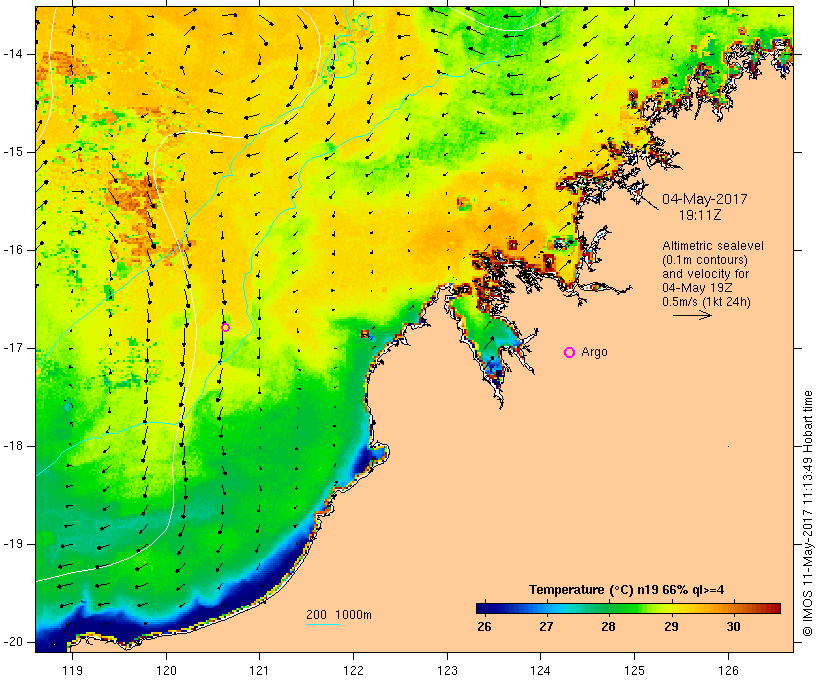Click the cyan 200m isobath legend line

coord(323,625)
